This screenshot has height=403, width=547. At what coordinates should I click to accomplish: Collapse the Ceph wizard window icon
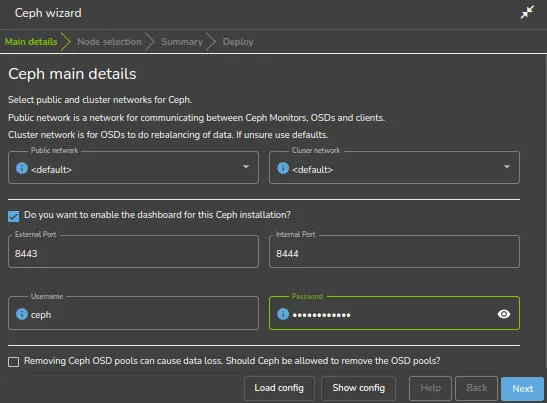tap(527, 12)
